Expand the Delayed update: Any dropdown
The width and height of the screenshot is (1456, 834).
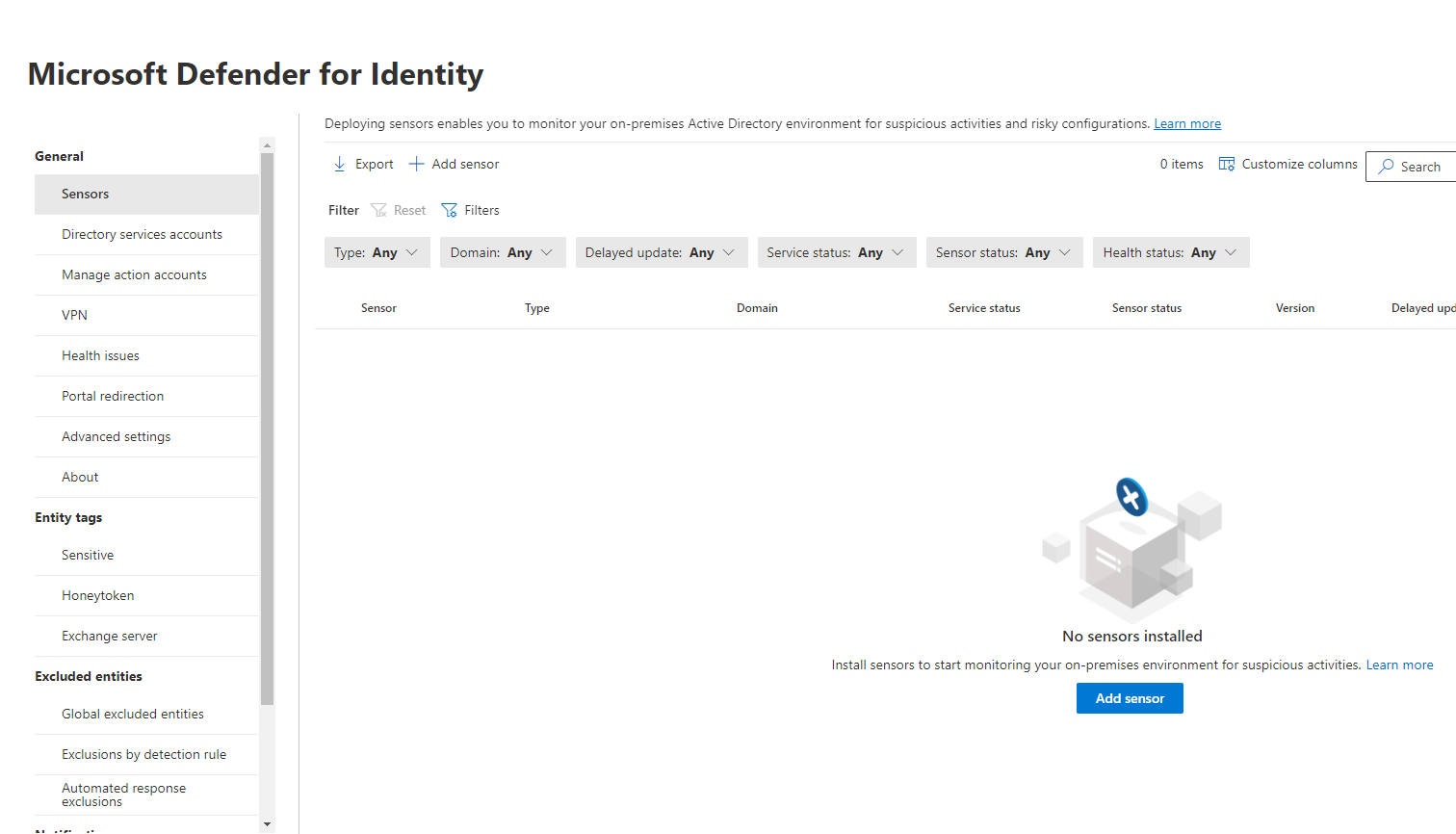pos(662,252)
